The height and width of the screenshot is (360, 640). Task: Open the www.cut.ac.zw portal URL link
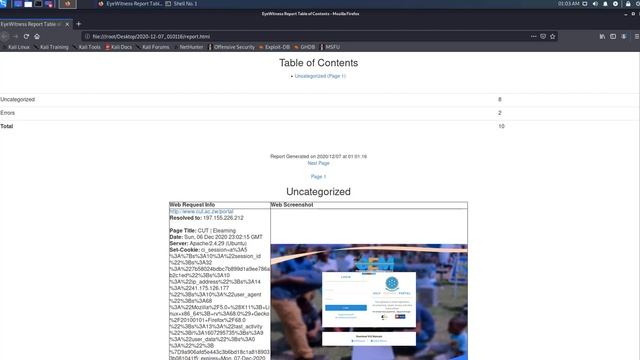coord(201,211)
